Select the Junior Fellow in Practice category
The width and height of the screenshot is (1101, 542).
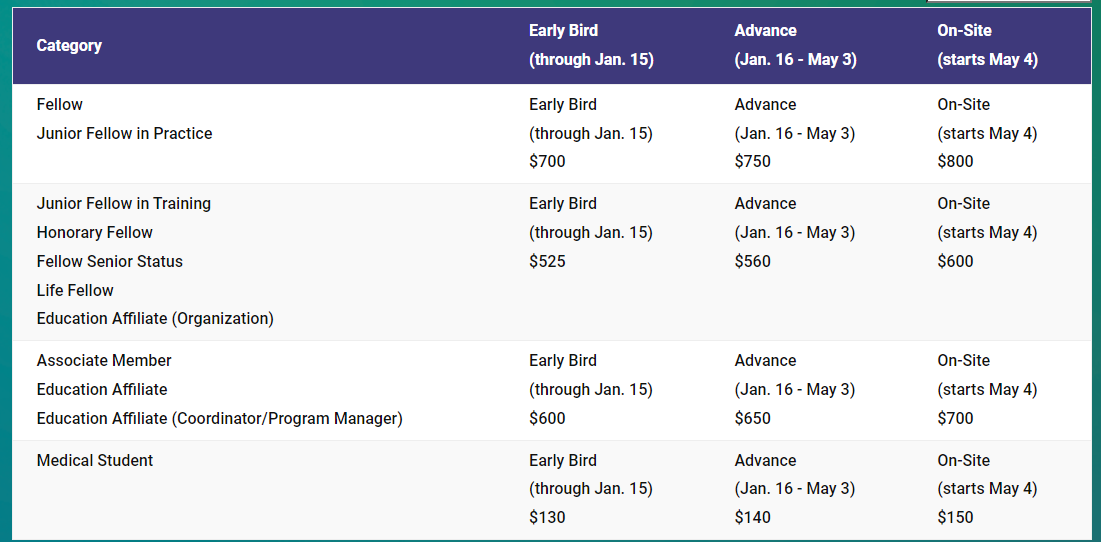coord(124,133)
